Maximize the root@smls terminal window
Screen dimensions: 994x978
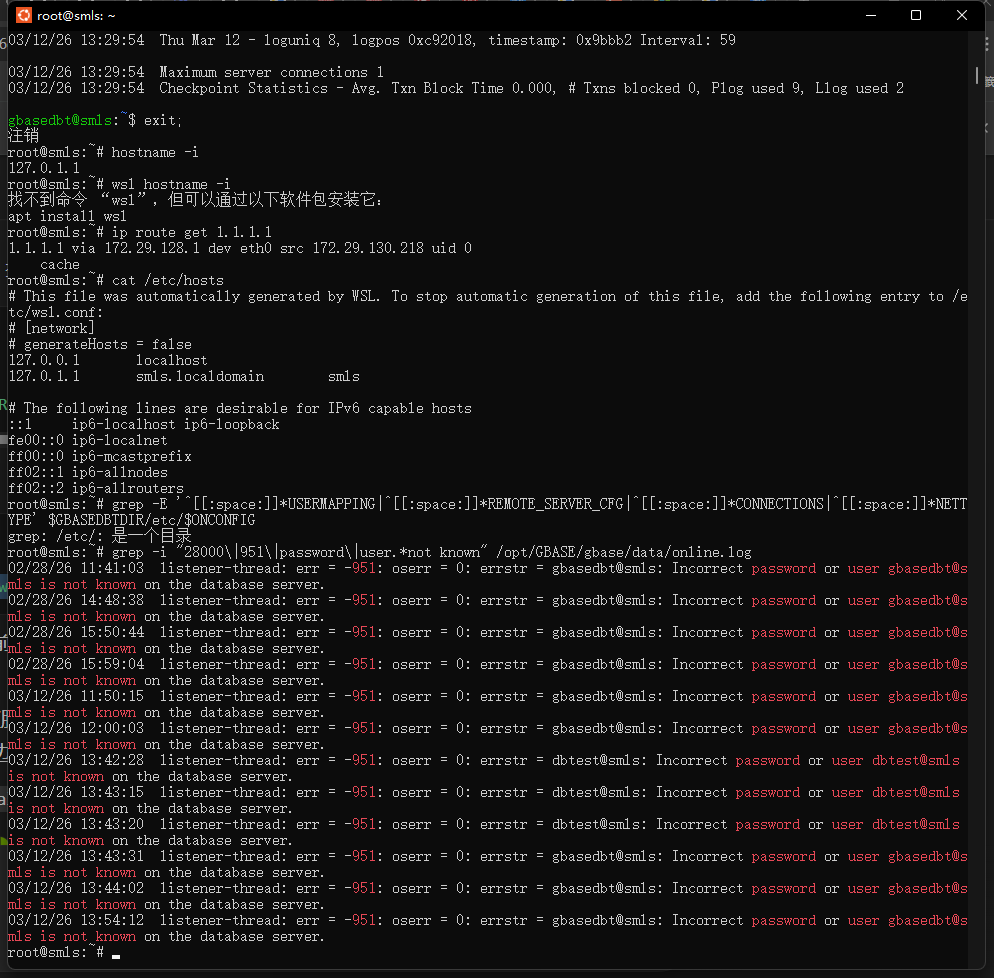pos(916,15)
